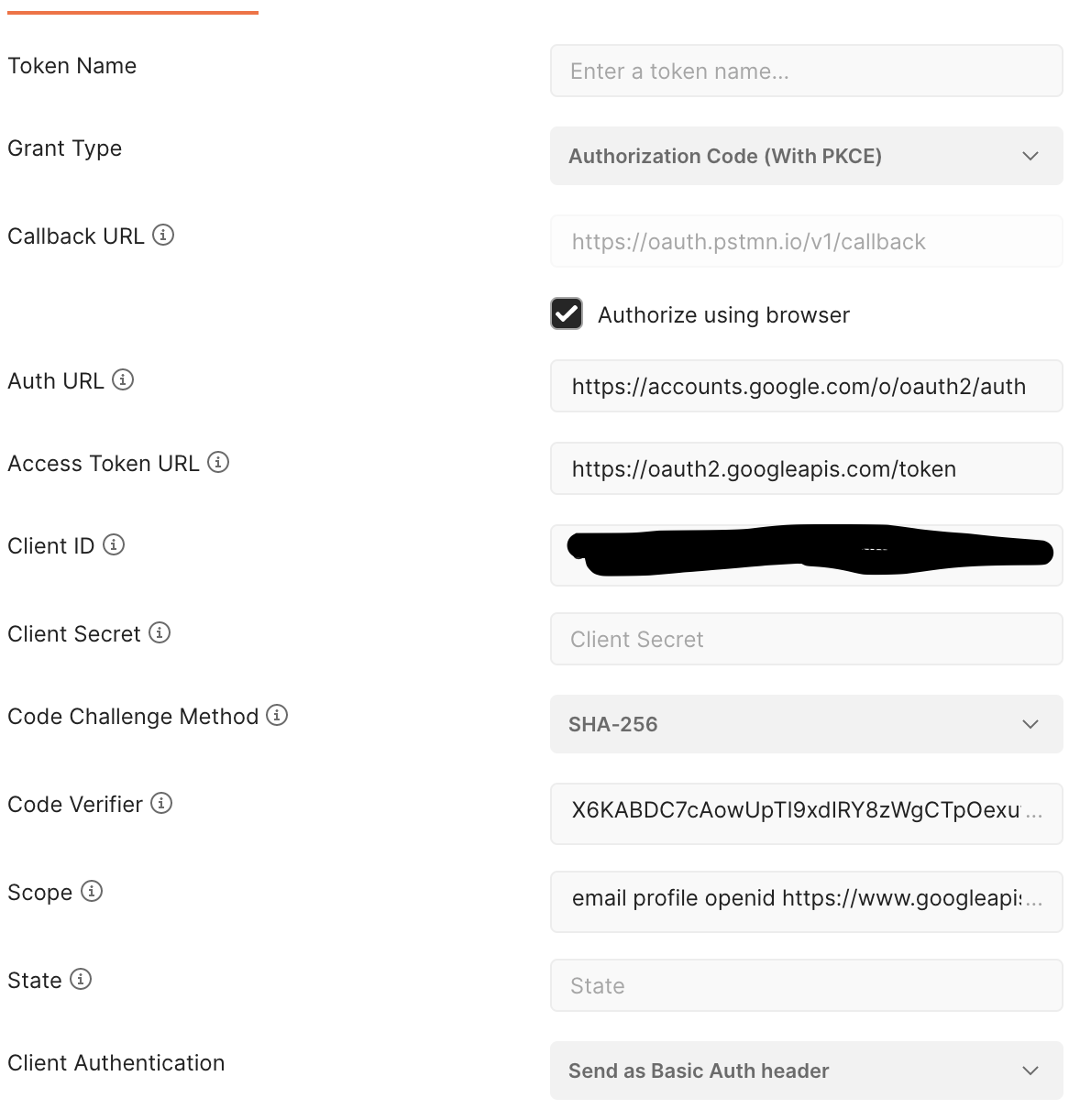This screenshot has width=1091, height=1120.
Task: Click the Client ID info icon
Action: tap(114, 545)
